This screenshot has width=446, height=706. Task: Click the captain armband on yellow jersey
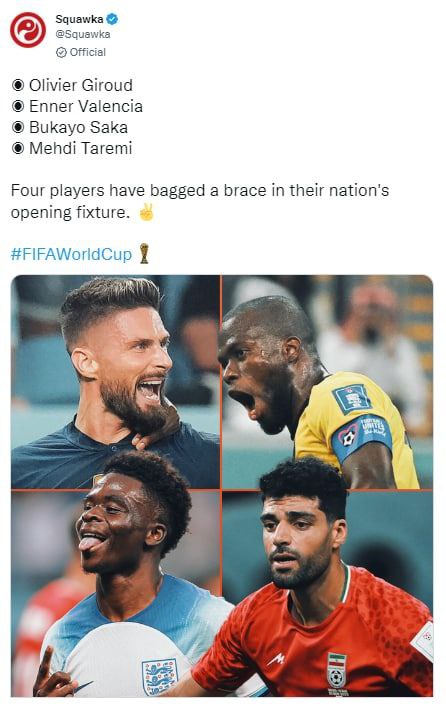360,437
